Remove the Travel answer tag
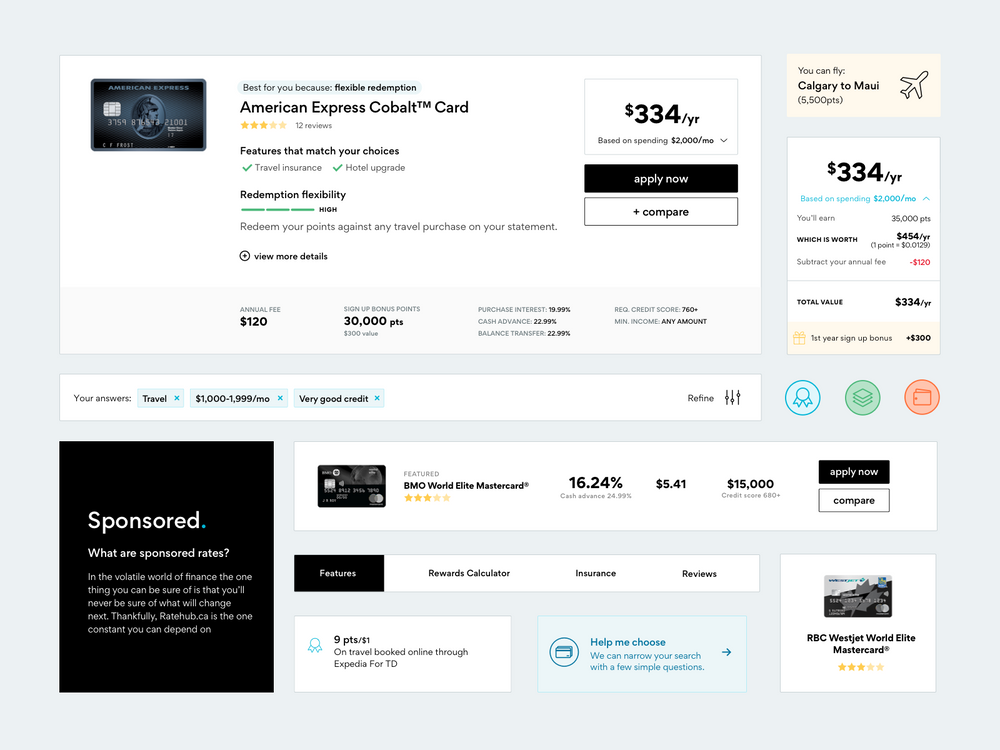1000x750 pixels. 177,398
